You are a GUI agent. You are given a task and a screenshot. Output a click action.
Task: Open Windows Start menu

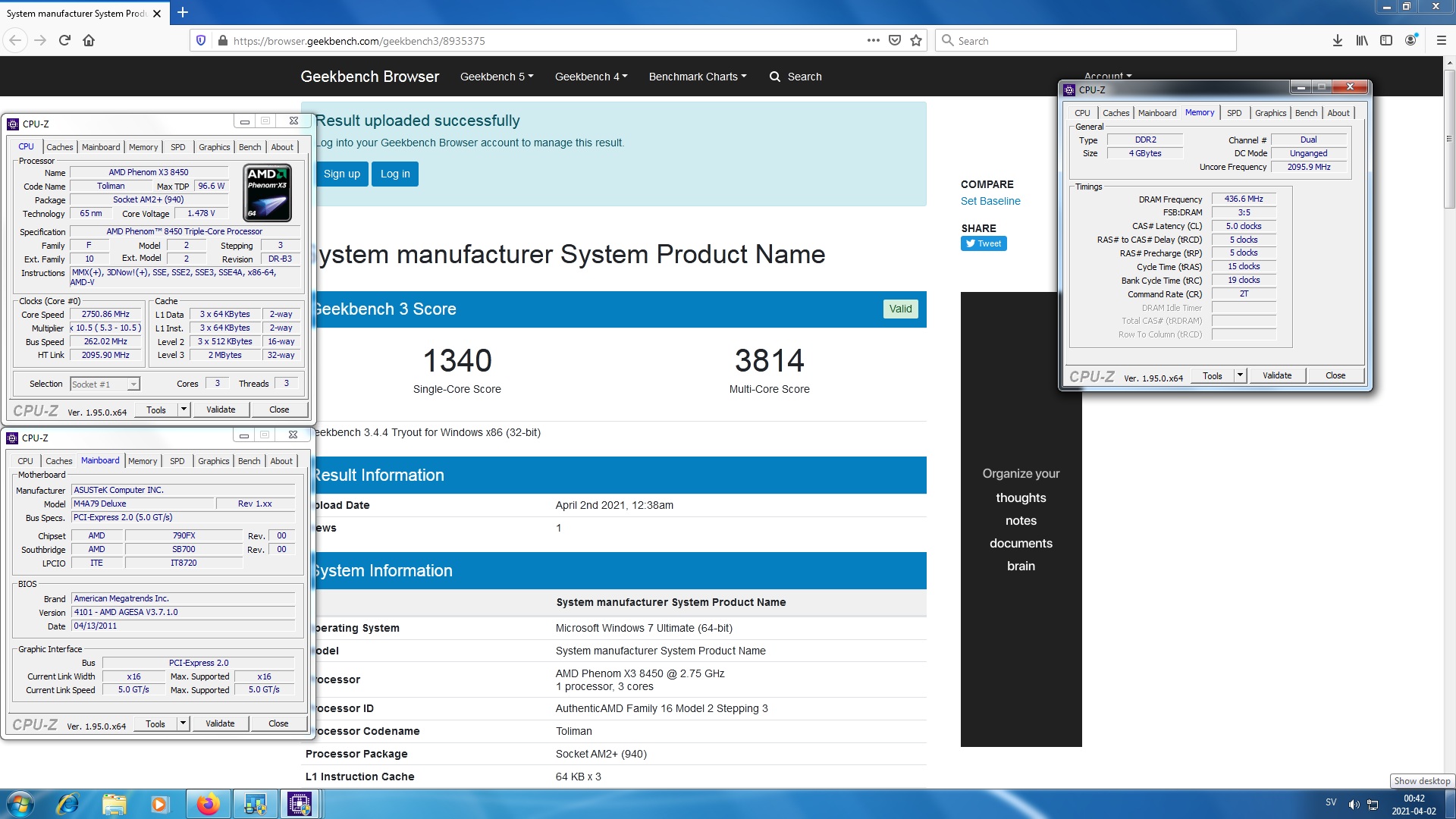click(19, 804)
